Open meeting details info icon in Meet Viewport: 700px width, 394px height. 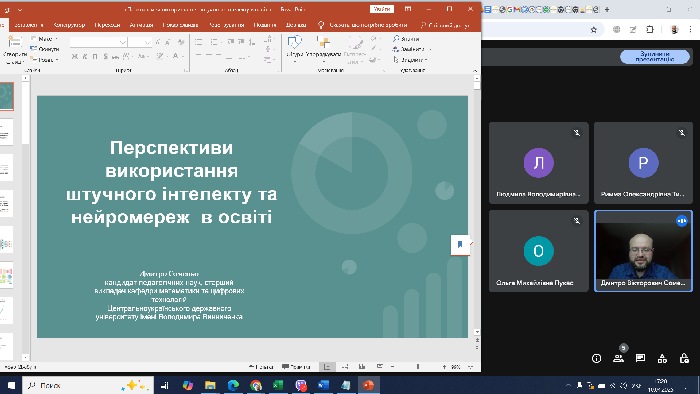pyautogui.click(x=596, y=358)
